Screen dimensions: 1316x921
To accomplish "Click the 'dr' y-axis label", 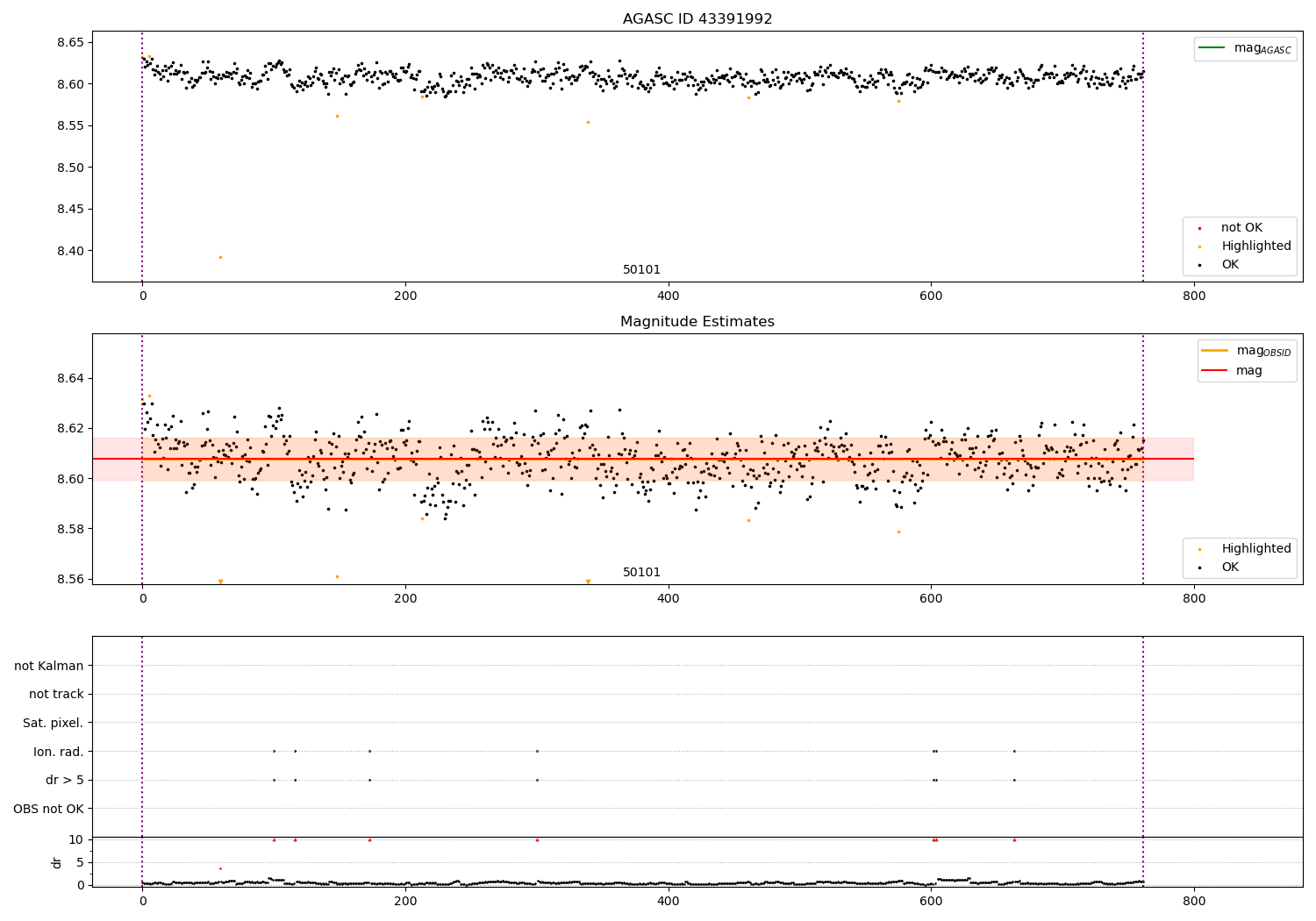I will coord(56,862).
